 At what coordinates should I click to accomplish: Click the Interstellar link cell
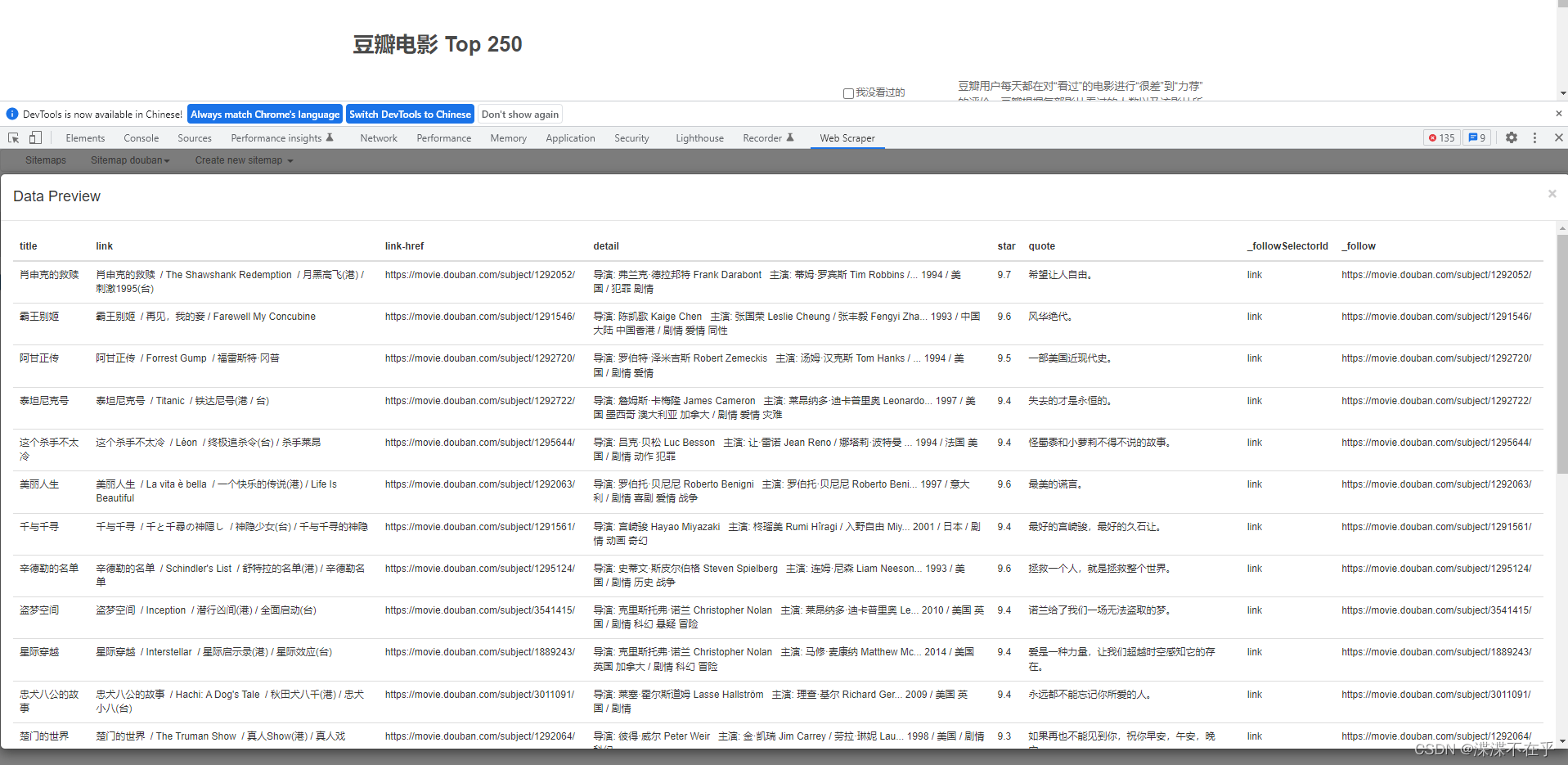tap(214, 652)
